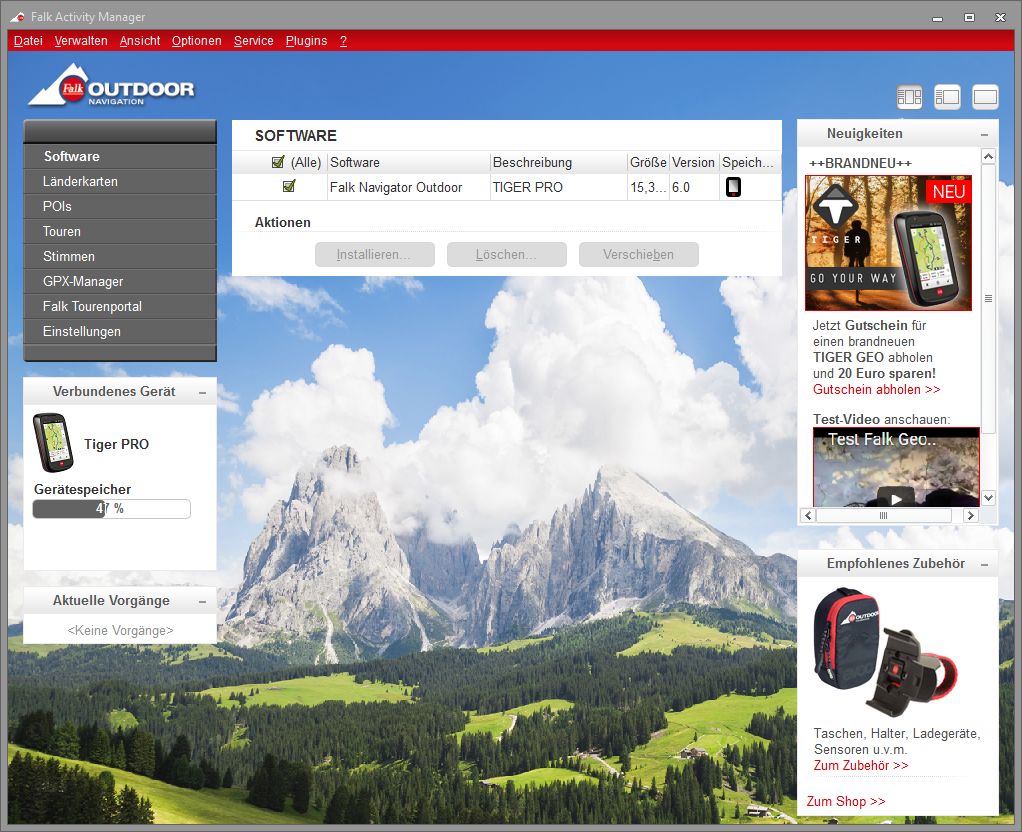
Task: Follow the Zum Shop >> link
Action: [845, 801]
